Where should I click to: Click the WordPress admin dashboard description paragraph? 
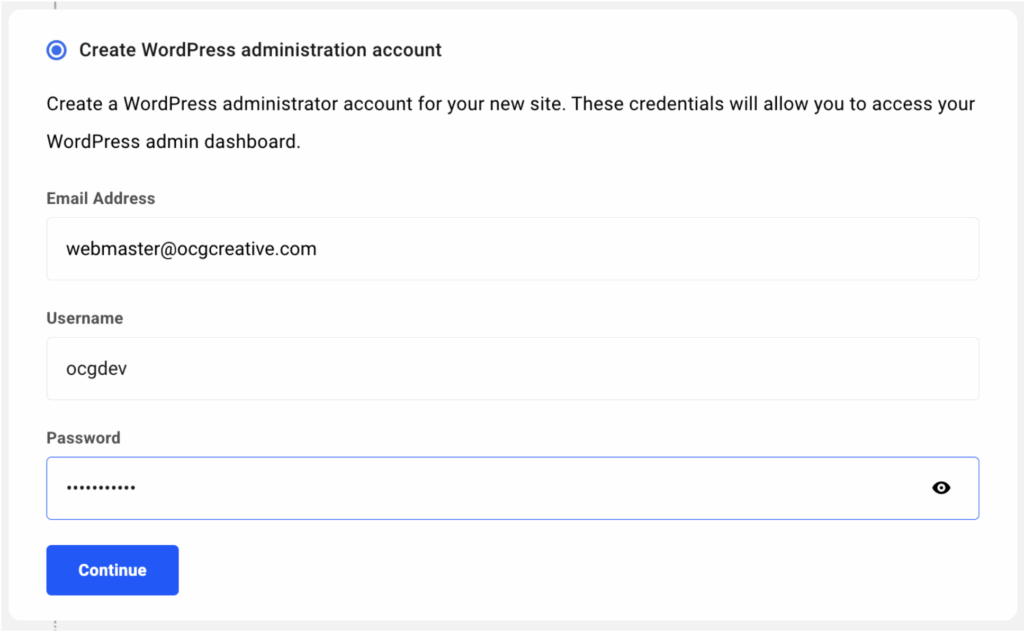511,123
